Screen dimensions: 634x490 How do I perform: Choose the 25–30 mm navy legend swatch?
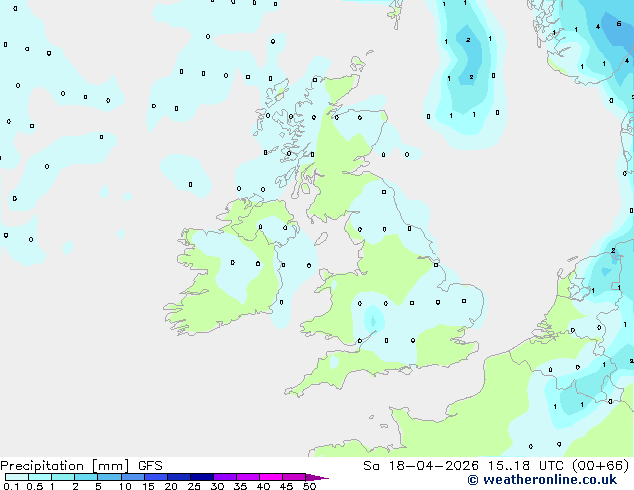click(x=202, y=477)
